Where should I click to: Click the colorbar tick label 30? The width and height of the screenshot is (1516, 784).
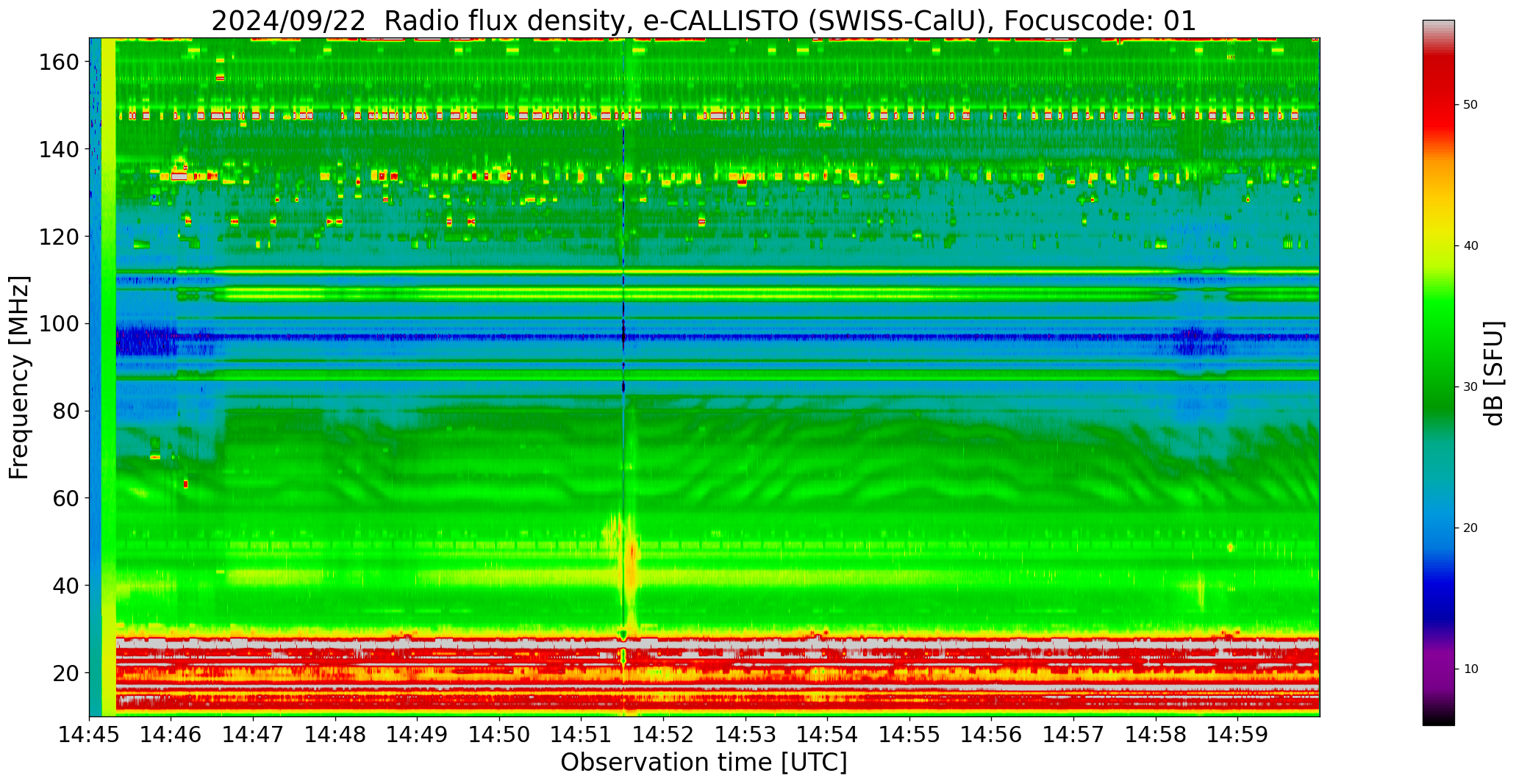[1470, 386]
